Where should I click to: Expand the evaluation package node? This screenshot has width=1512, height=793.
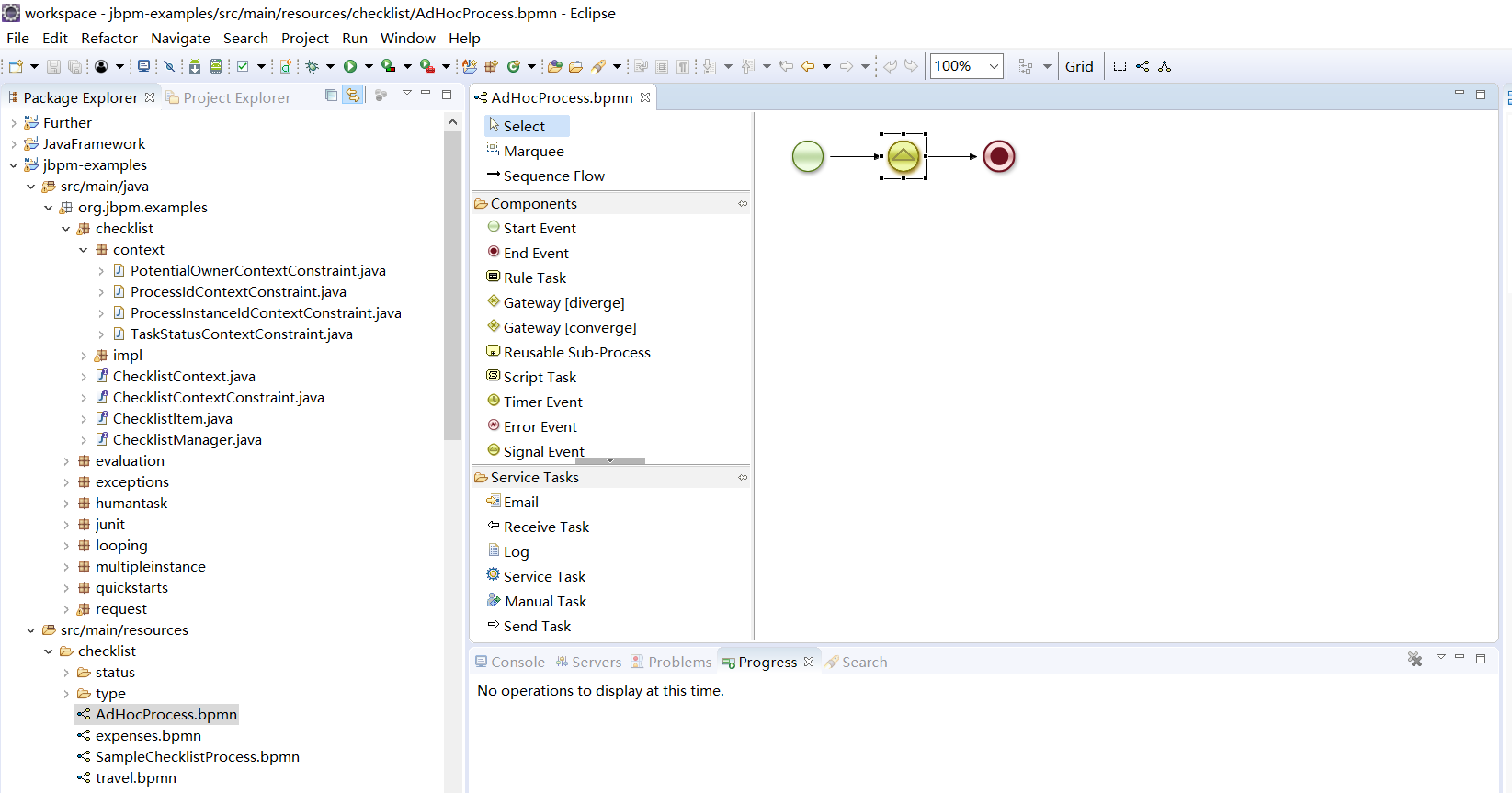(x=65, y=461)
